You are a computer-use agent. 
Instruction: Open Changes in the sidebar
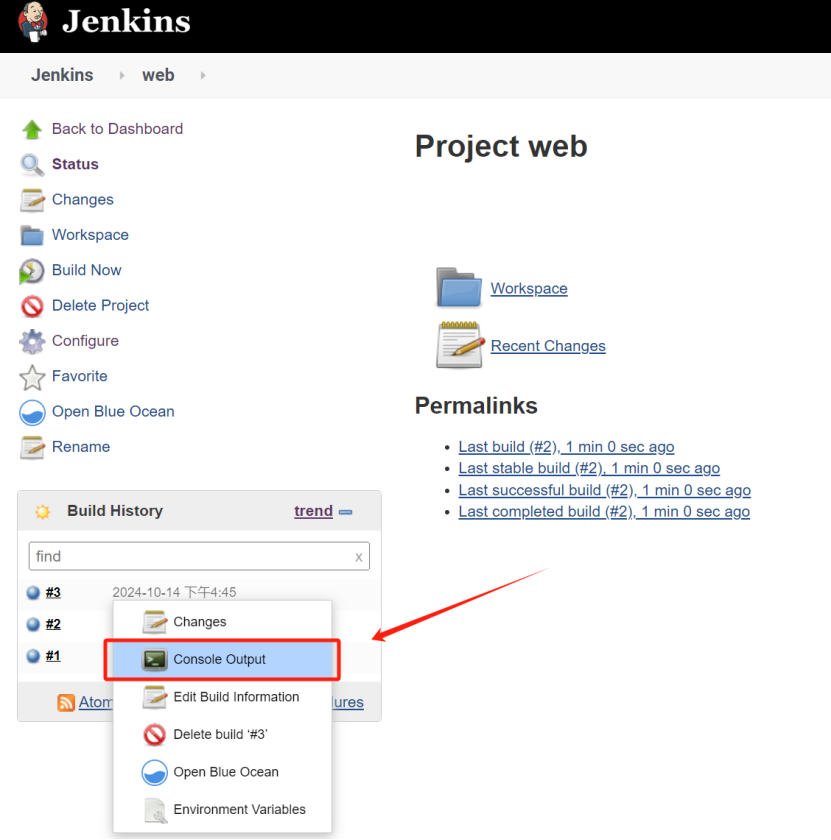pos(83,199)
